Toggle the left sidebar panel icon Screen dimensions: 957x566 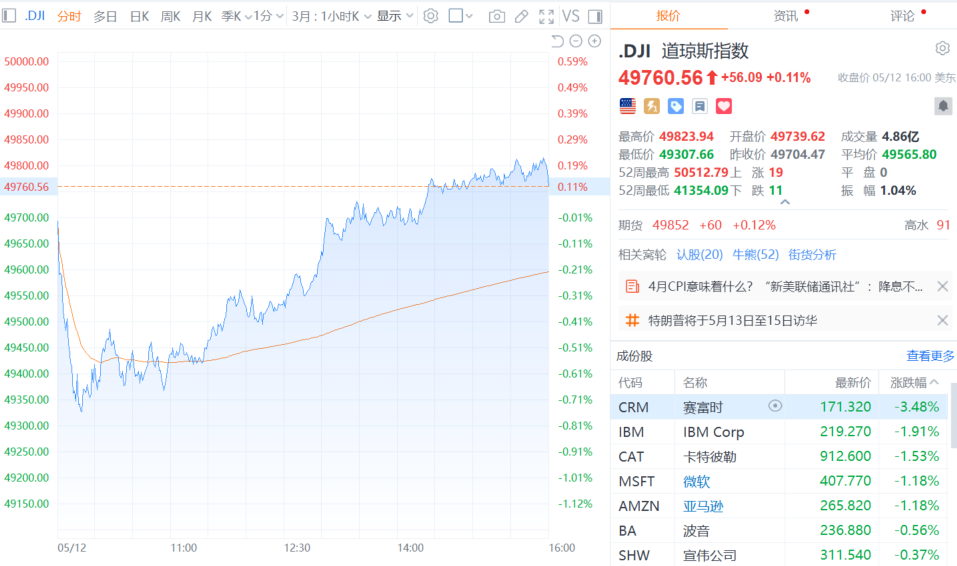9,16
